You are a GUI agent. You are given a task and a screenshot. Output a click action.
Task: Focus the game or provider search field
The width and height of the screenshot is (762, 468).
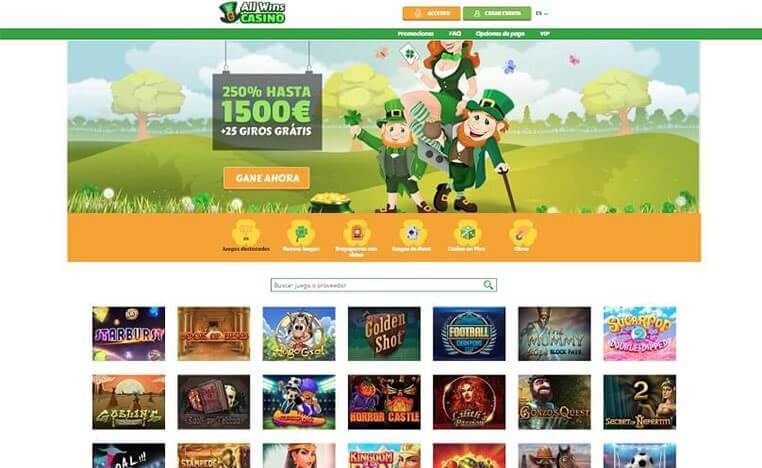coord(383,285)
